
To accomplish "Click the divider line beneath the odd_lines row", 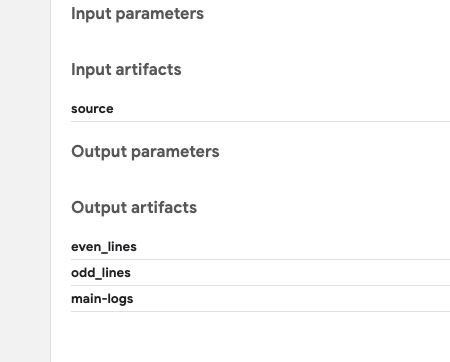I will point(260,285).
